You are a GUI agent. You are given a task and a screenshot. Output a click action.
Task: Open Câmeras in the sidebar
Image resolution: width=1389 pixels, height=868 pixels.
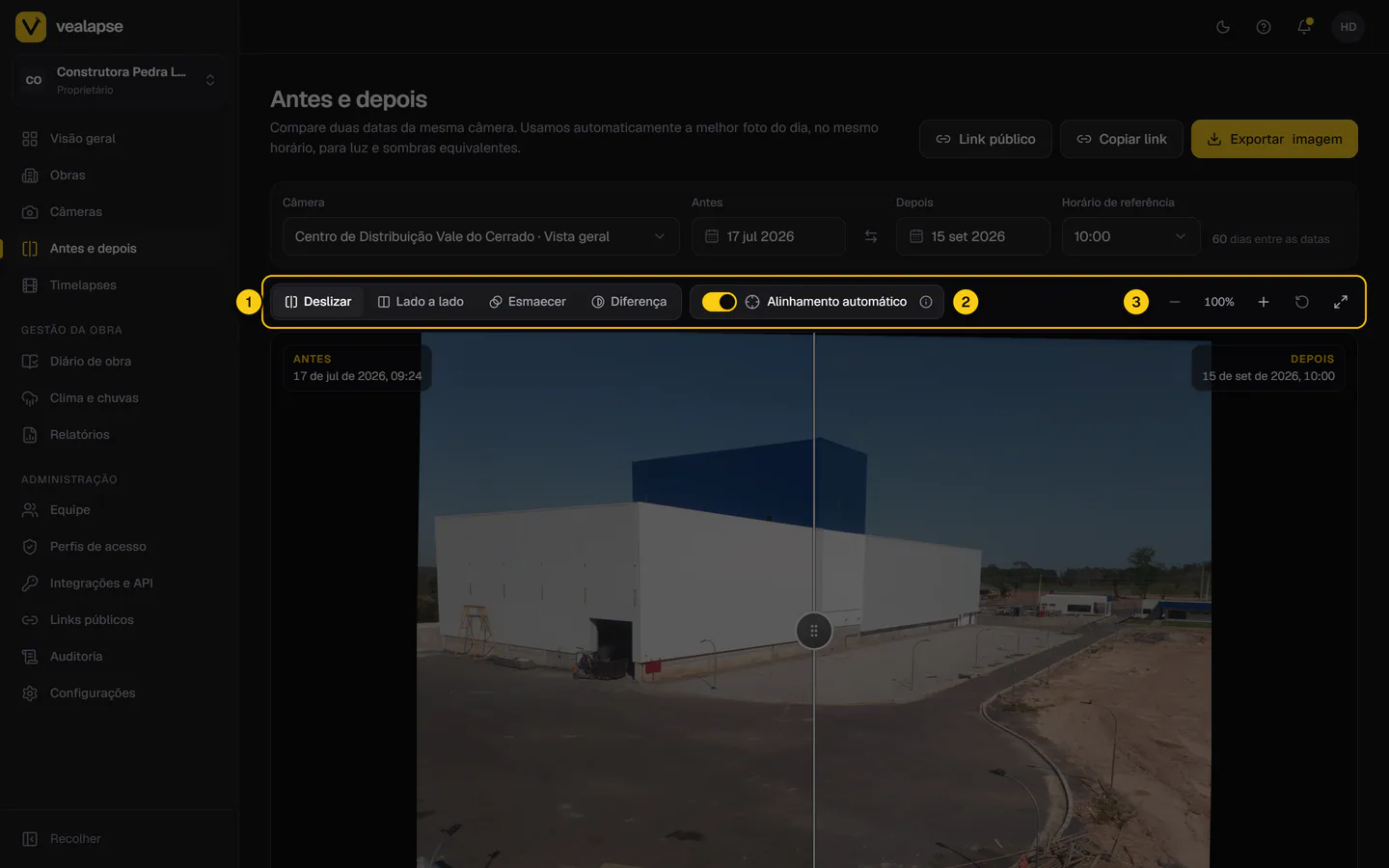120,212
